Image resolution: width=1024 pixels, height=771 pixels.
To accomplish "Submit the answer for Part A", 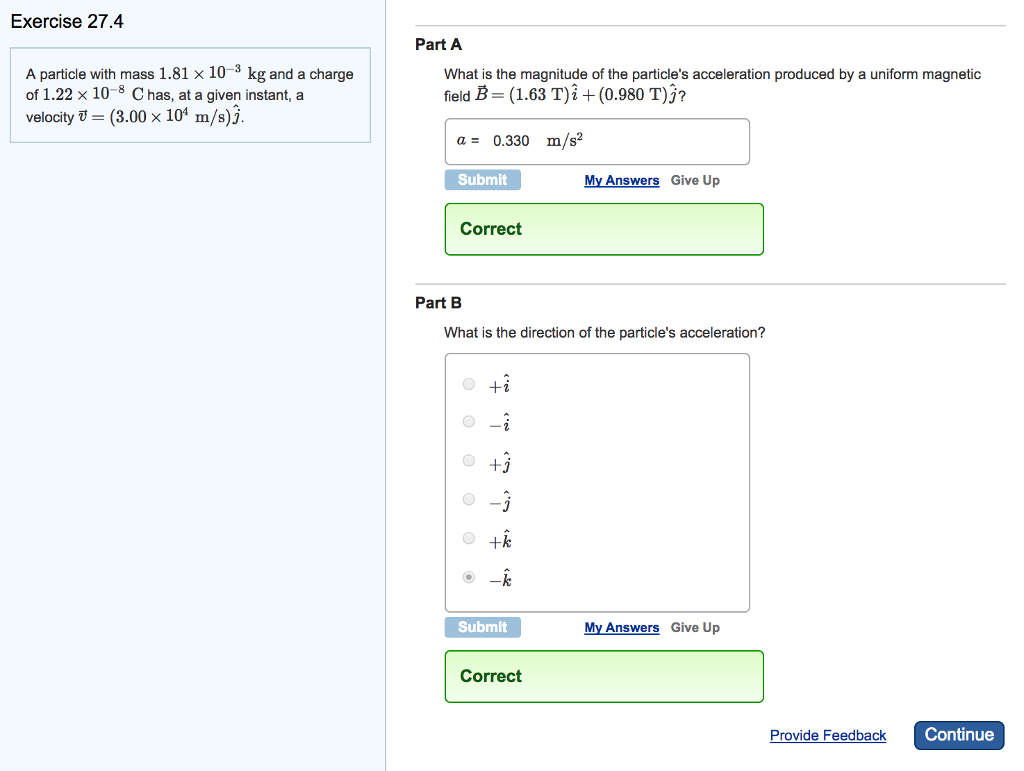I will 482,180.
